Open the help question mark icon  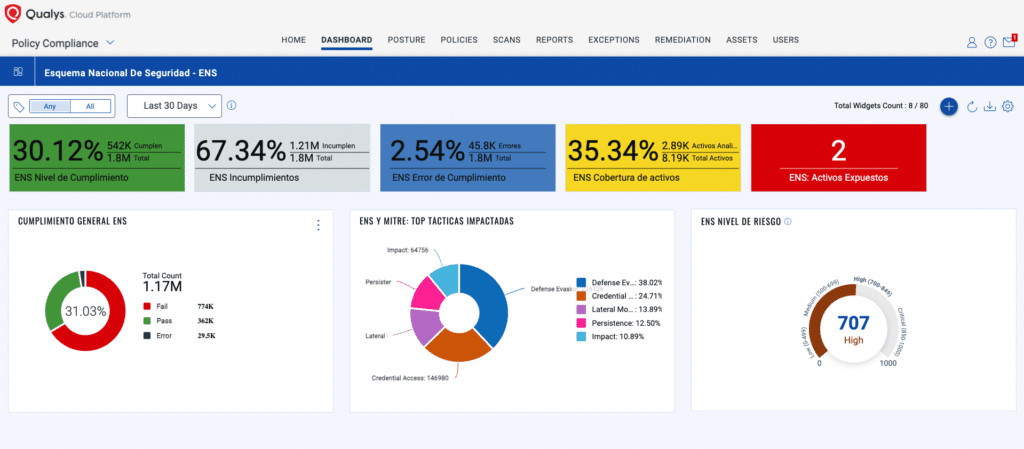tap(990, 42)
